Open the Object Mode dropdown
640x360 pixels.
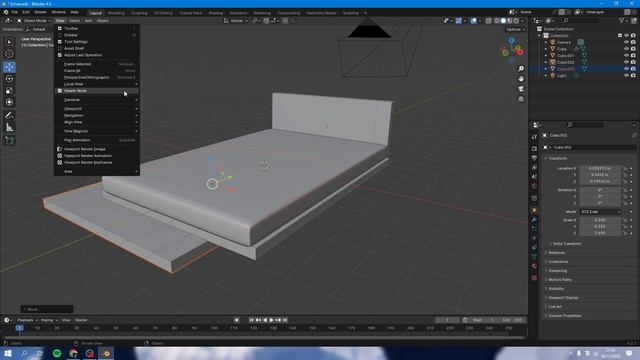[34, 20]
